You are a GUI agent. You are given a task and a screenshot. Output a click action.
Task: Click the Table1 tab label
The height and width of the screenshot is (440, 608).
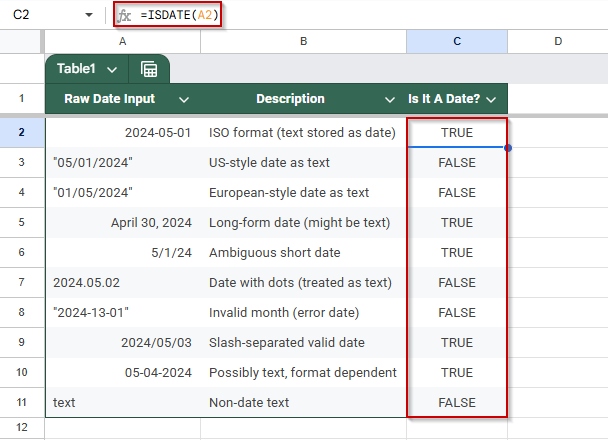[76, 69]
